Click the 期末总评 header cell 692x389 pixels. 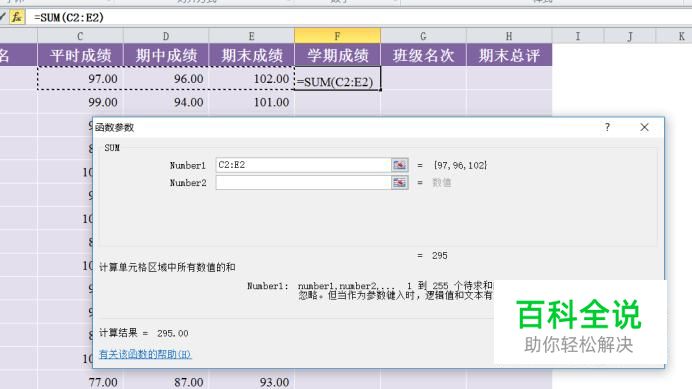(509, 55)
